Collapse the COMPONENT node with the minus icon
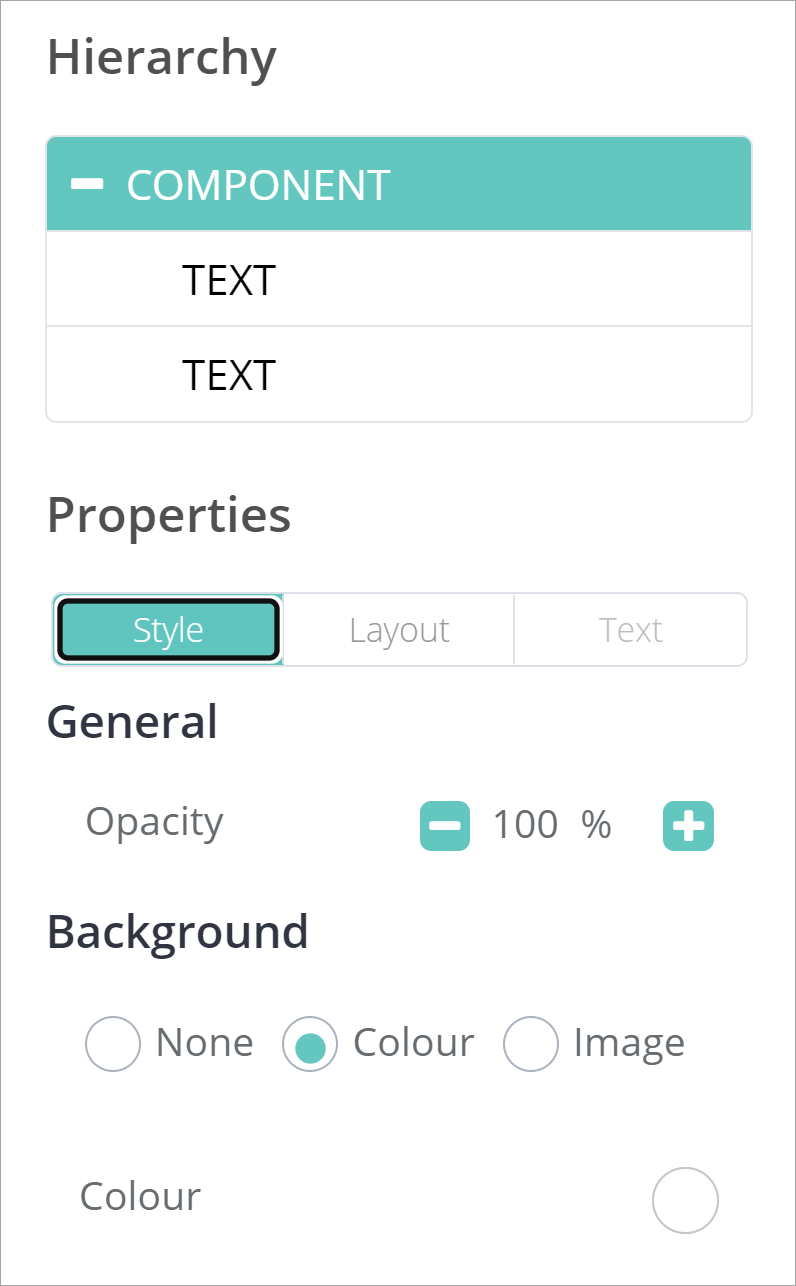Image resolution: width=796 pixels, height=1286 pixels. 88,184
